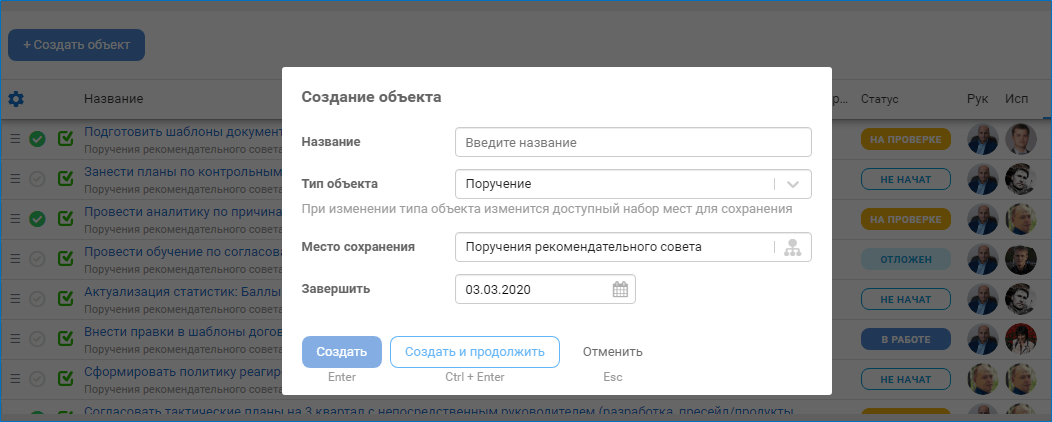Click the ОТЛОЖЕН status badge
The height and width of the screenshot is (422, 1052).
(x=906, y=259)
